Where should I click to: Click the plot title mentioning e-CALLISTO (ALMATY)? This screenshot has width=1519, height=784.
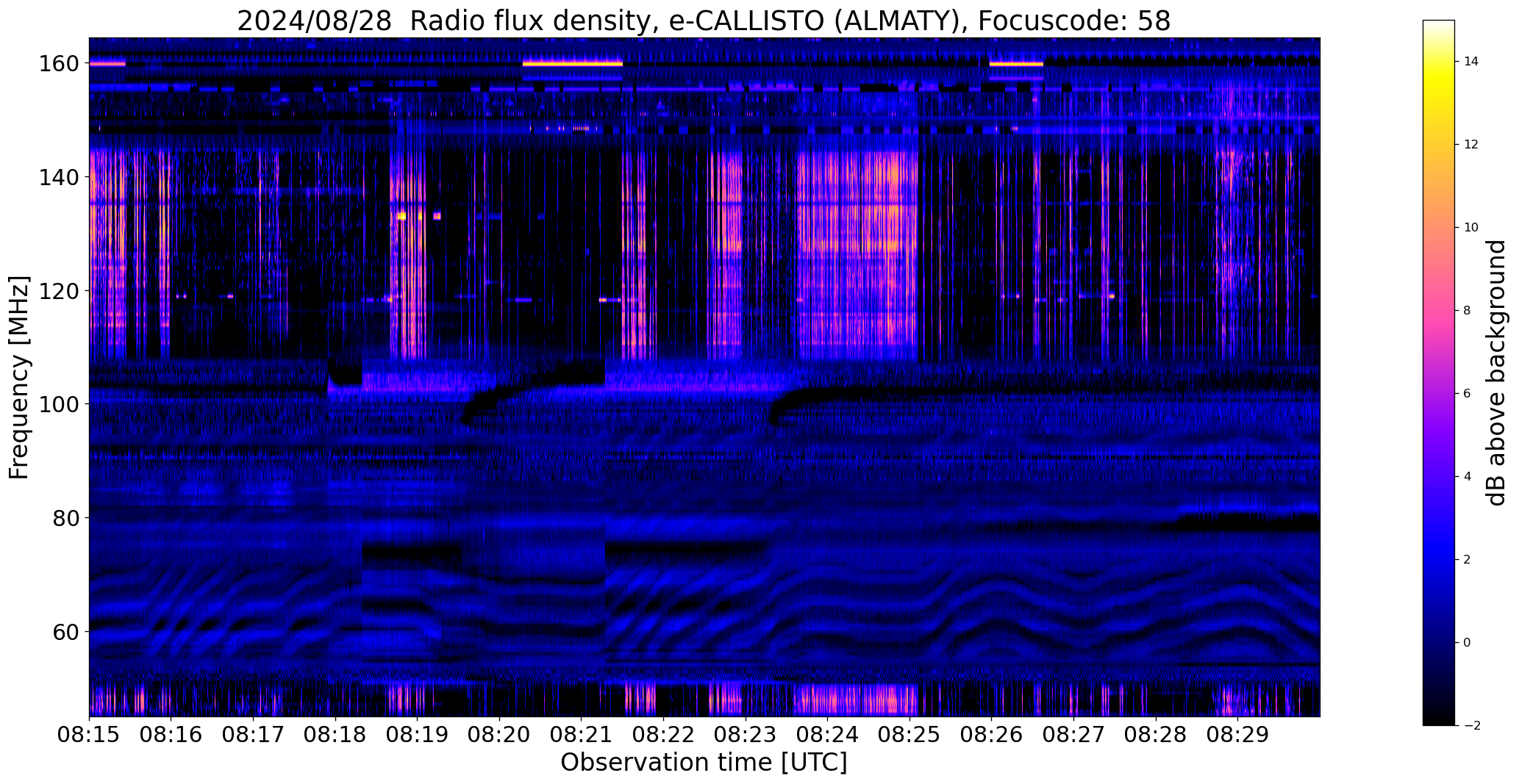pyautogui.click(x=704, y=21)
